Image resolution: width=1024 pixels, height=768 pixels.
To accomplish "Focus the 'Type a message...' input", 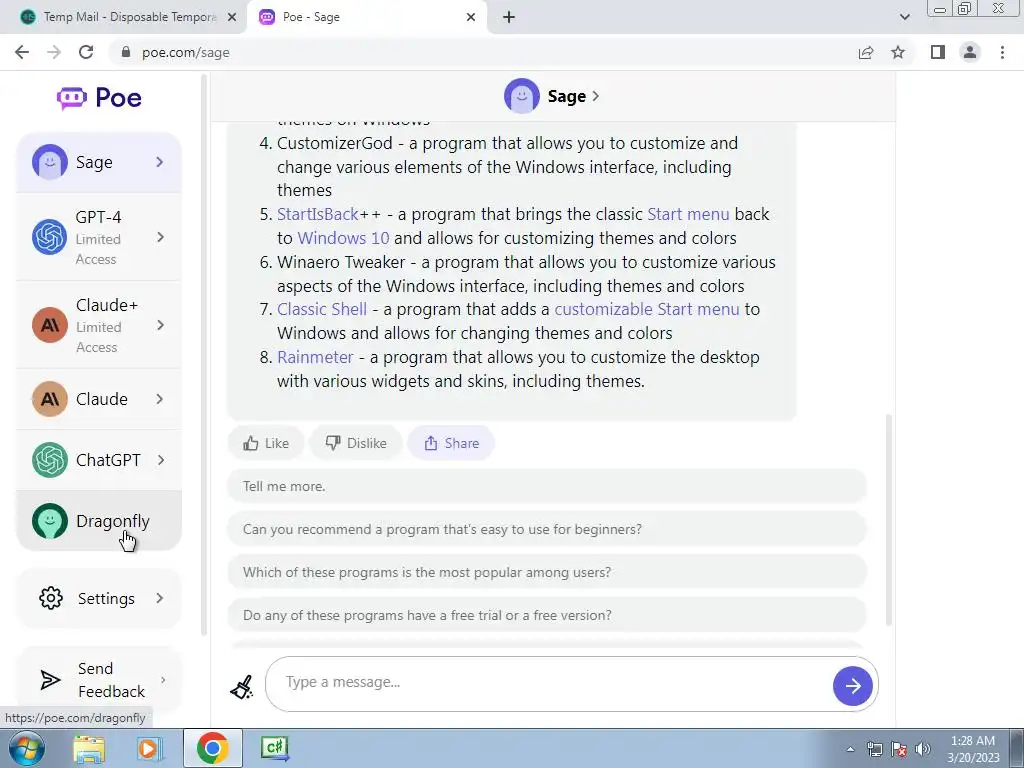I will pyautogui.click(x=549, y=682).
